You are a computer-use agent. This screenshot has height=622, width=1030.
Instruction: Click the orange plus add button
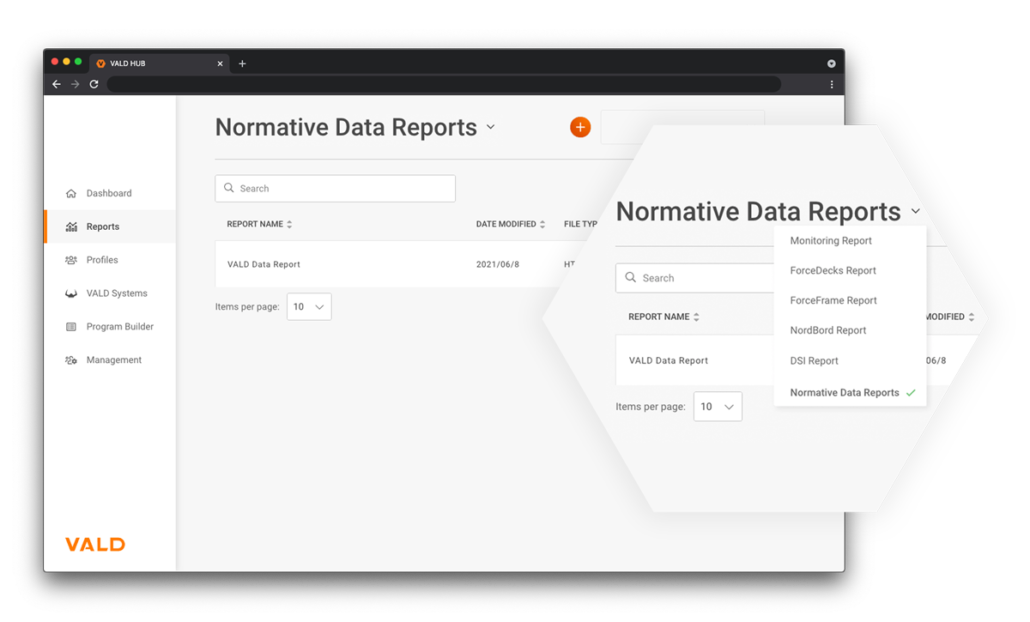[580, 127]
